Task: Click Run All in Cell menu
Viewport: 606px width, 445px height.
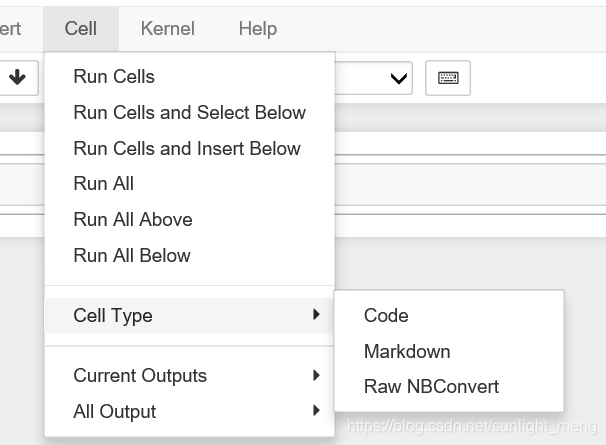Action: click(x=103, y=184)
